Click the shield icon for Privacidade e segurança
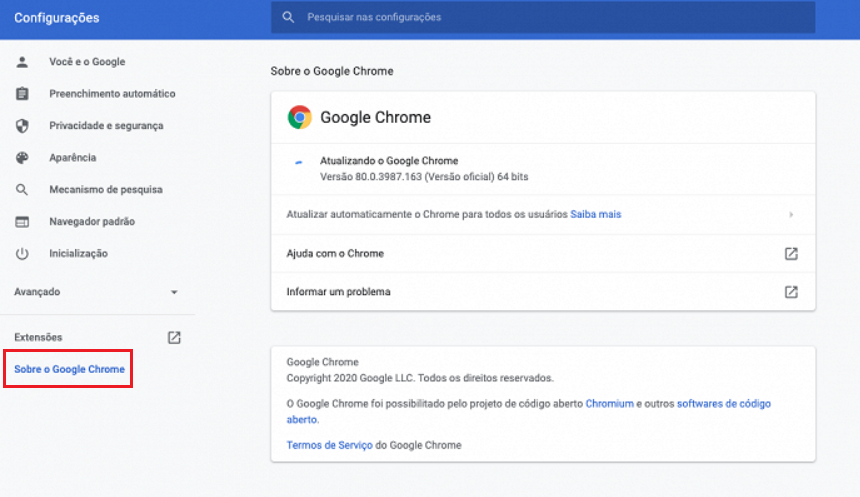The width and height of the screenshot is (860, 497). [22, 126]
